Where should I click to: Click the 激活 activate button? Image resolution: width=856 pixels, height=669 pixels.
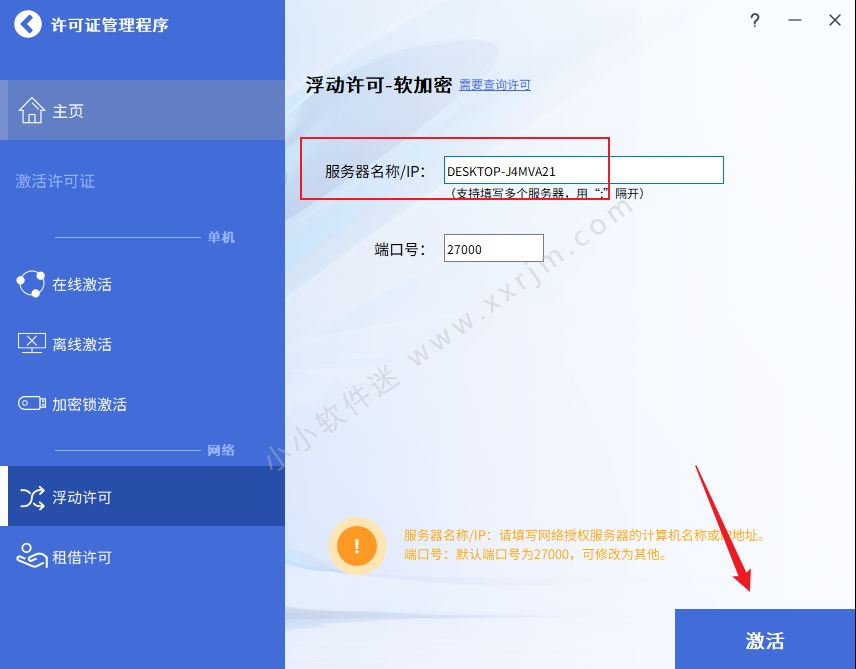(x=765, y=639)
